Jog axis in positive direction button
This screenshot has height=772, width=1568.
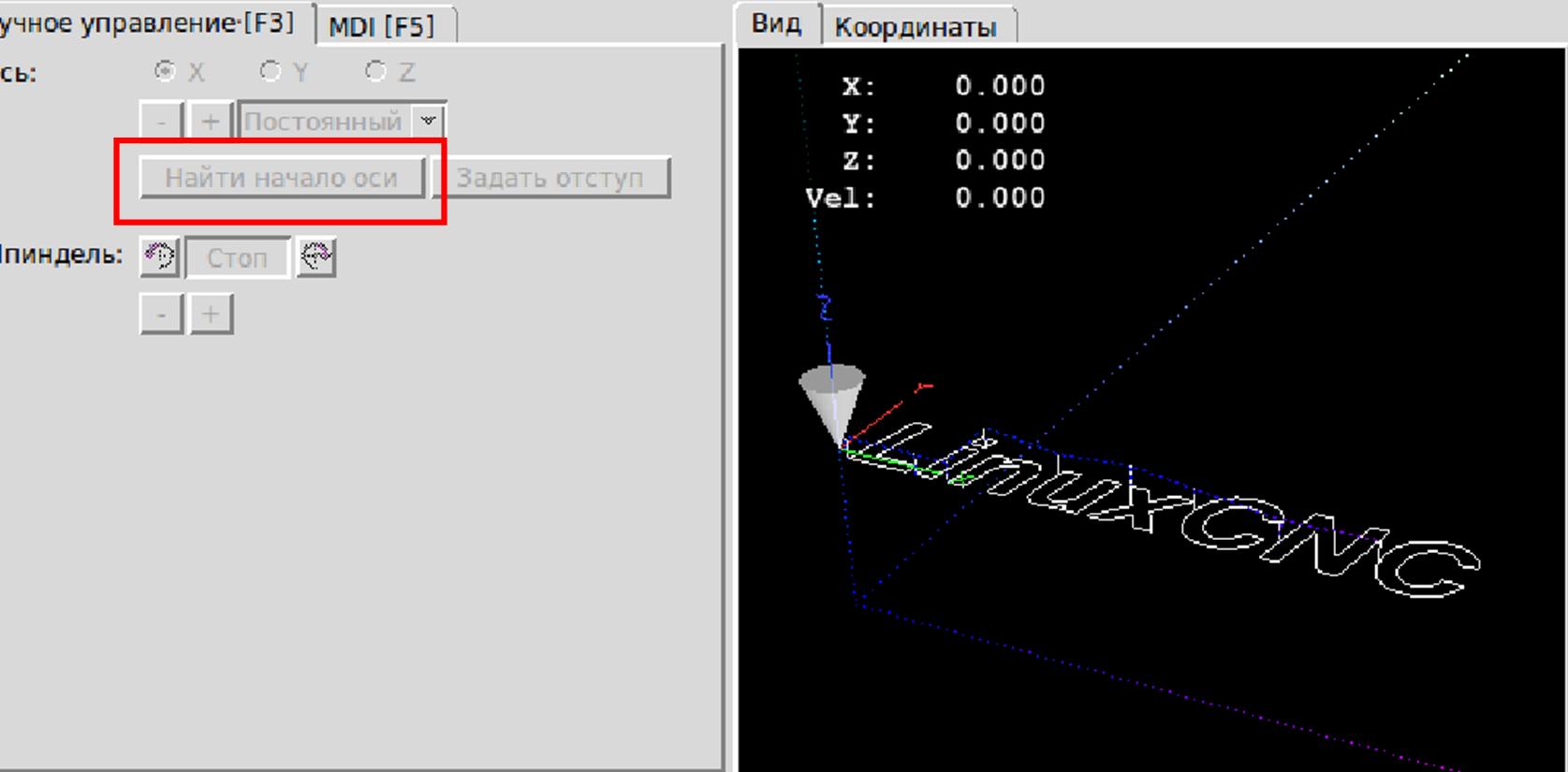click(x=211, y=122)
